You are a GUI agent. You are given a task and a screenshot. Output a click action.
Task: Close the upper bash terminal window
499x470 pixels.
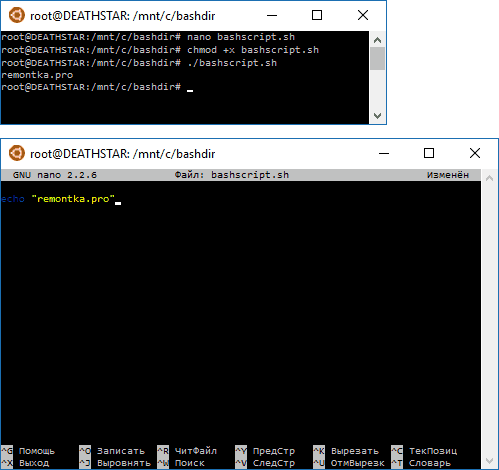click(363, 15)
